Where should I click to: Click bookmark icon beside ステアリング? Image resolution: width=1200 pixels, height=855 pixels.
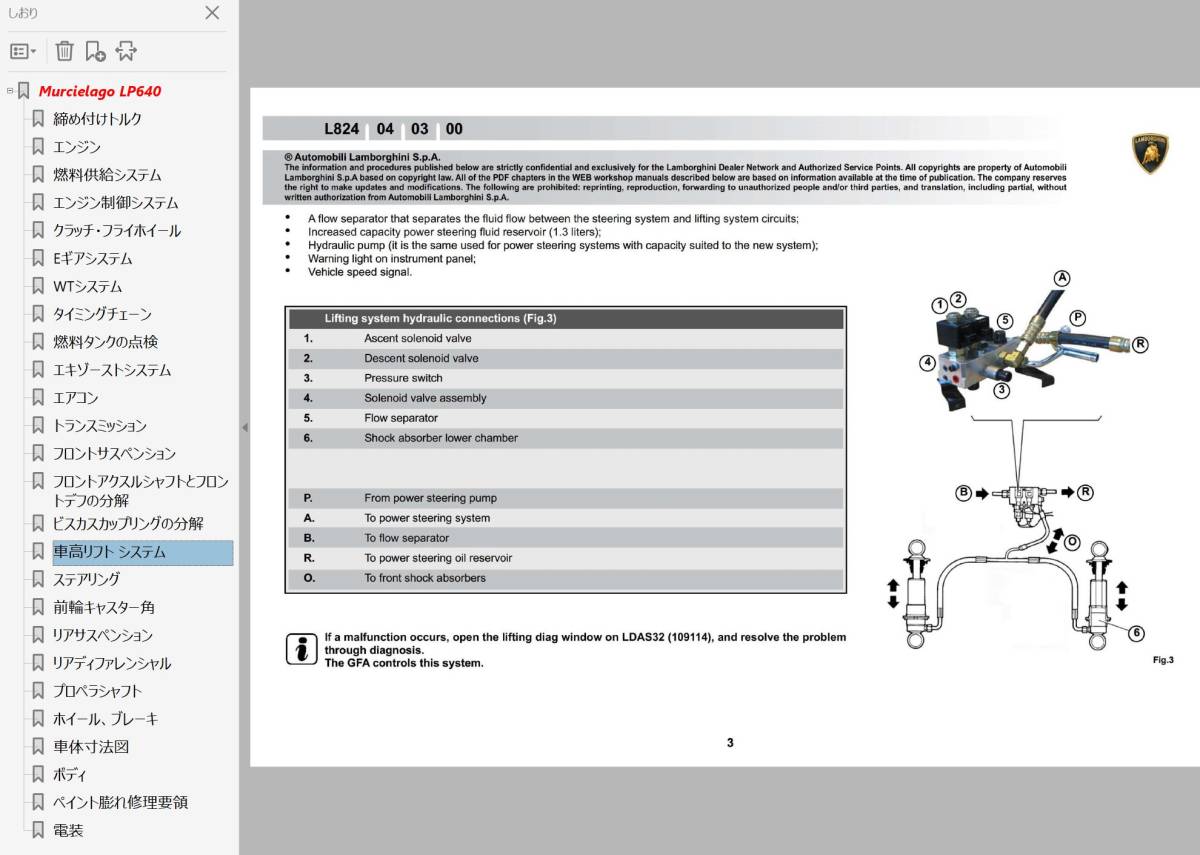(x=38, y=580)
